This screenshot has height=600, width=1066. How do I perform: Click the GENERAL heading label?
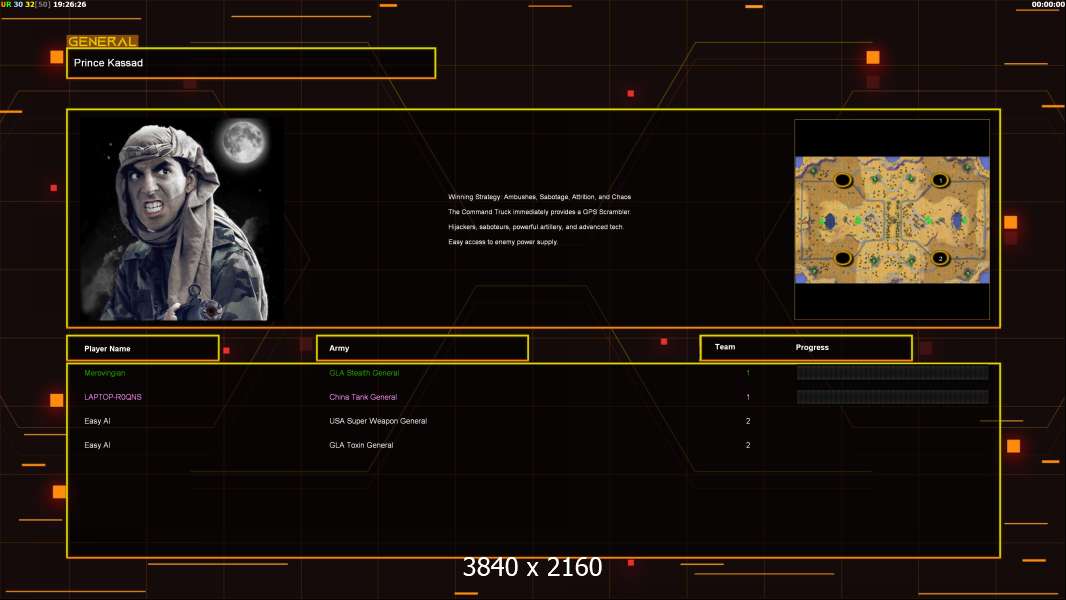tap(102, 41)
